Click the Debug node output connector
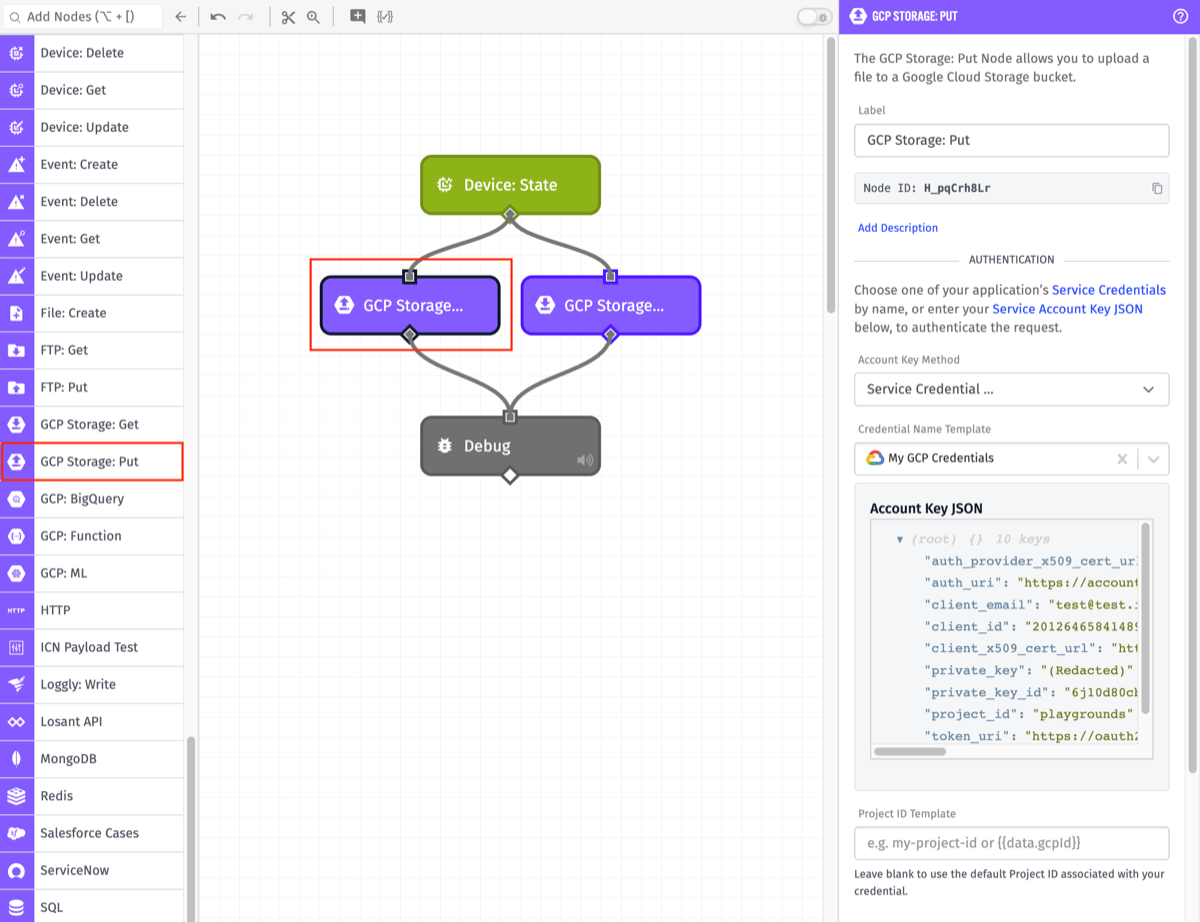1200x922 pixels. tap(510, 475)
